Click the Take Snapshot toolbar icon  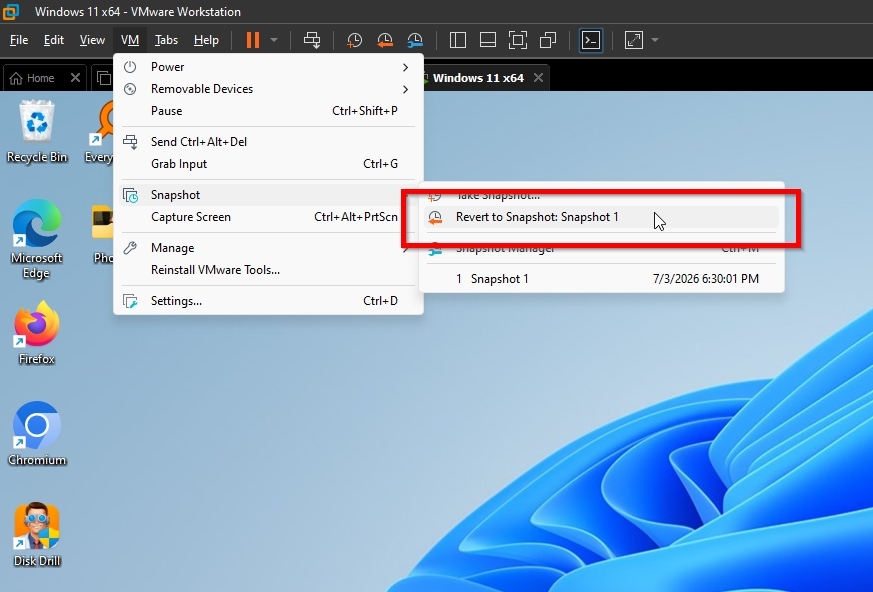tap(354, 40)
